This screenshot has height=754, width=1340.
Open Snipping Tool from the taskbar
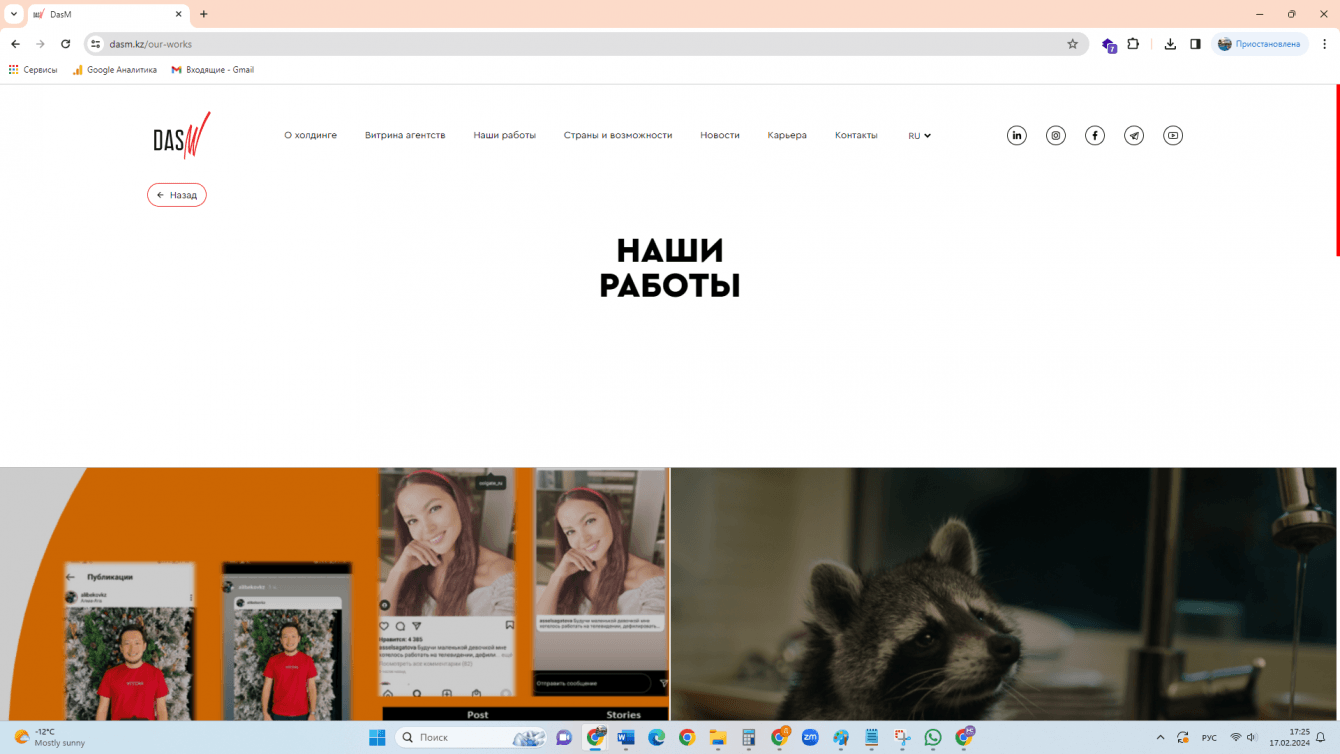coord(902,738)
